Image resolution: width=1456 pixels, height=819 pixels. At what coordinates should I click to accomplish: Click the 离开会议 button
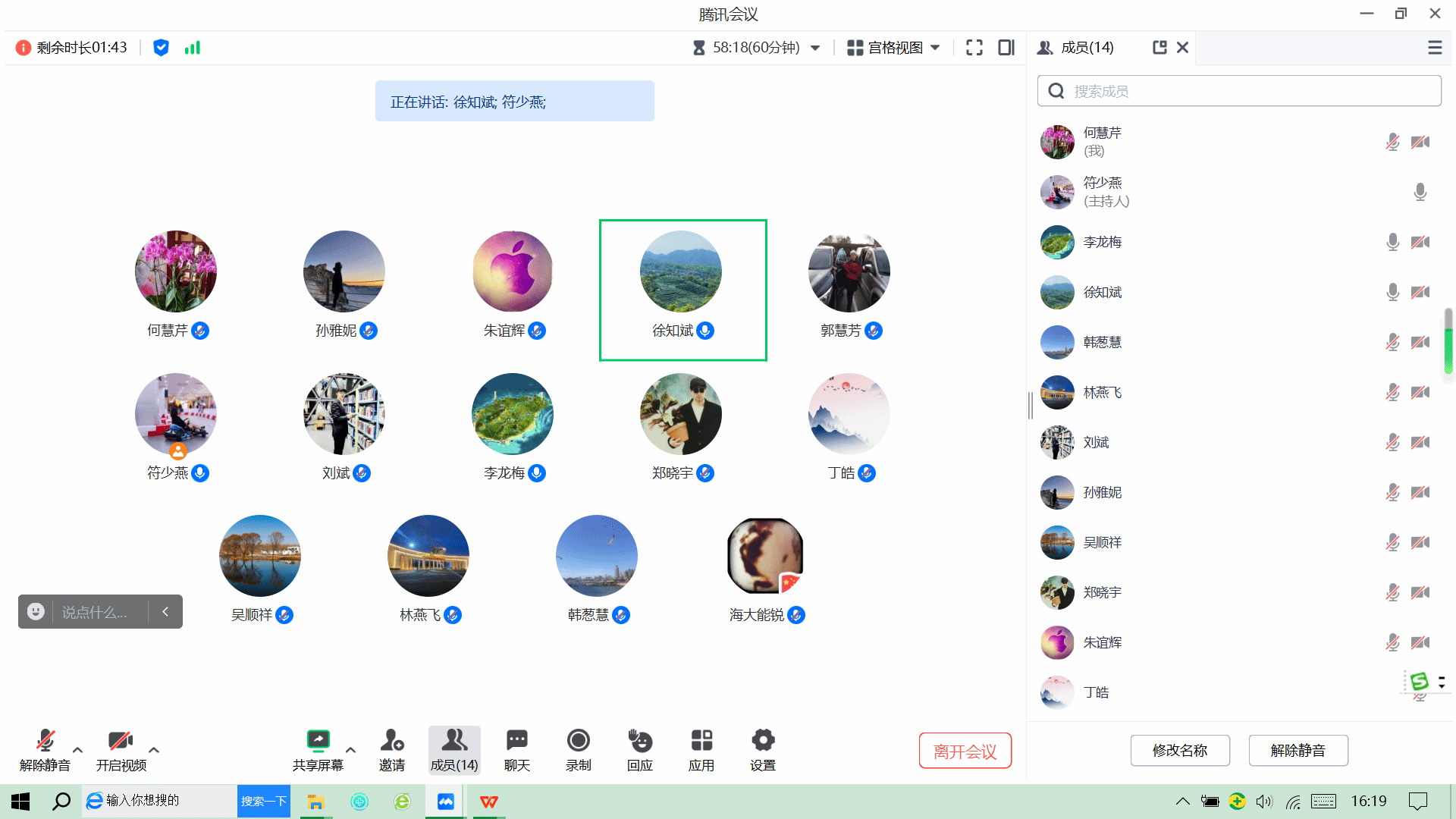pyautogui.click(x=965, y=751)
